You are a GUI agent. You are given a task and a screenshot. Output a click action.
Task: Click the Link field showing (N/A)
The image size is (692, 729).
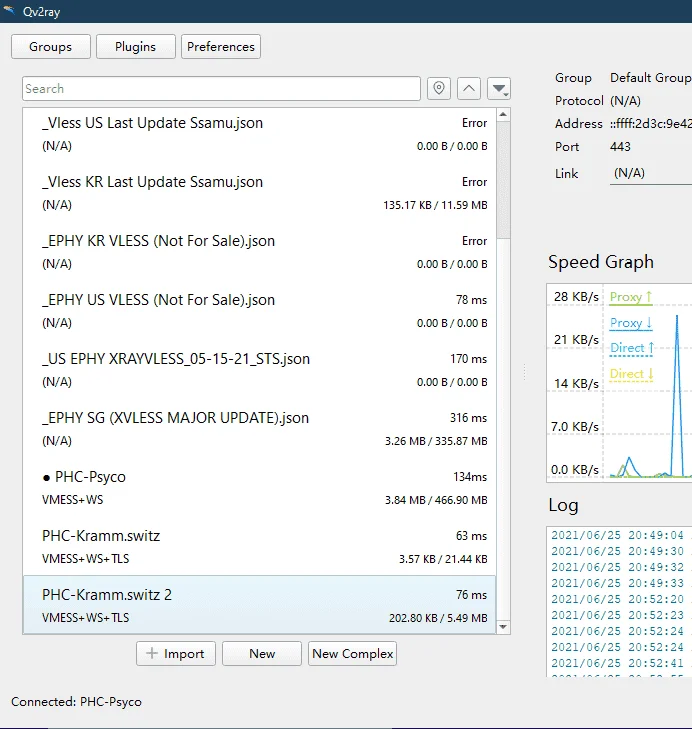coord(651,173)
